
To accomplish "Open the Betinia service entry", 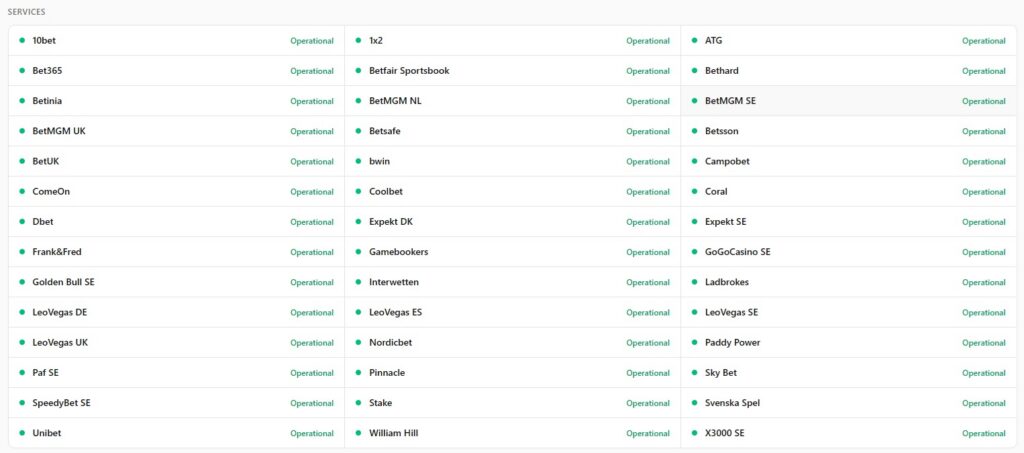I will click(x=176, y=101).
